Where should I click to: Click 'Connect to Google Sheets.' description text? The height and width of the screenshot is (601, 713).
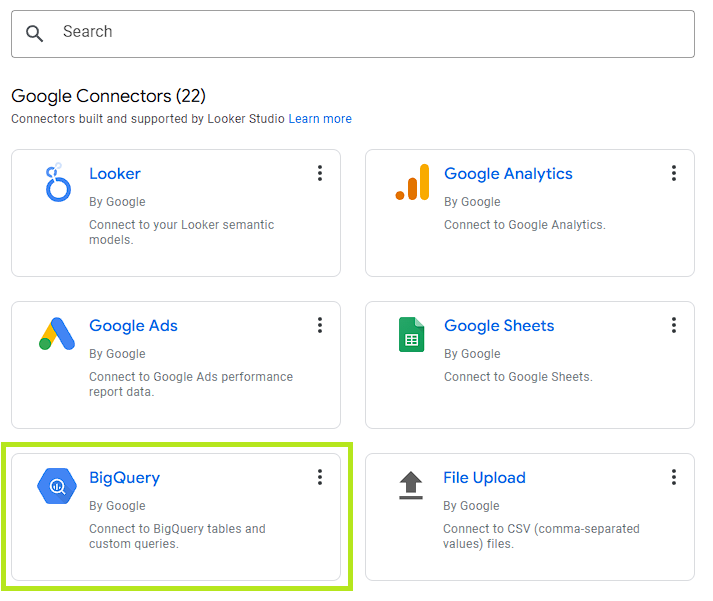click(518, 376)
